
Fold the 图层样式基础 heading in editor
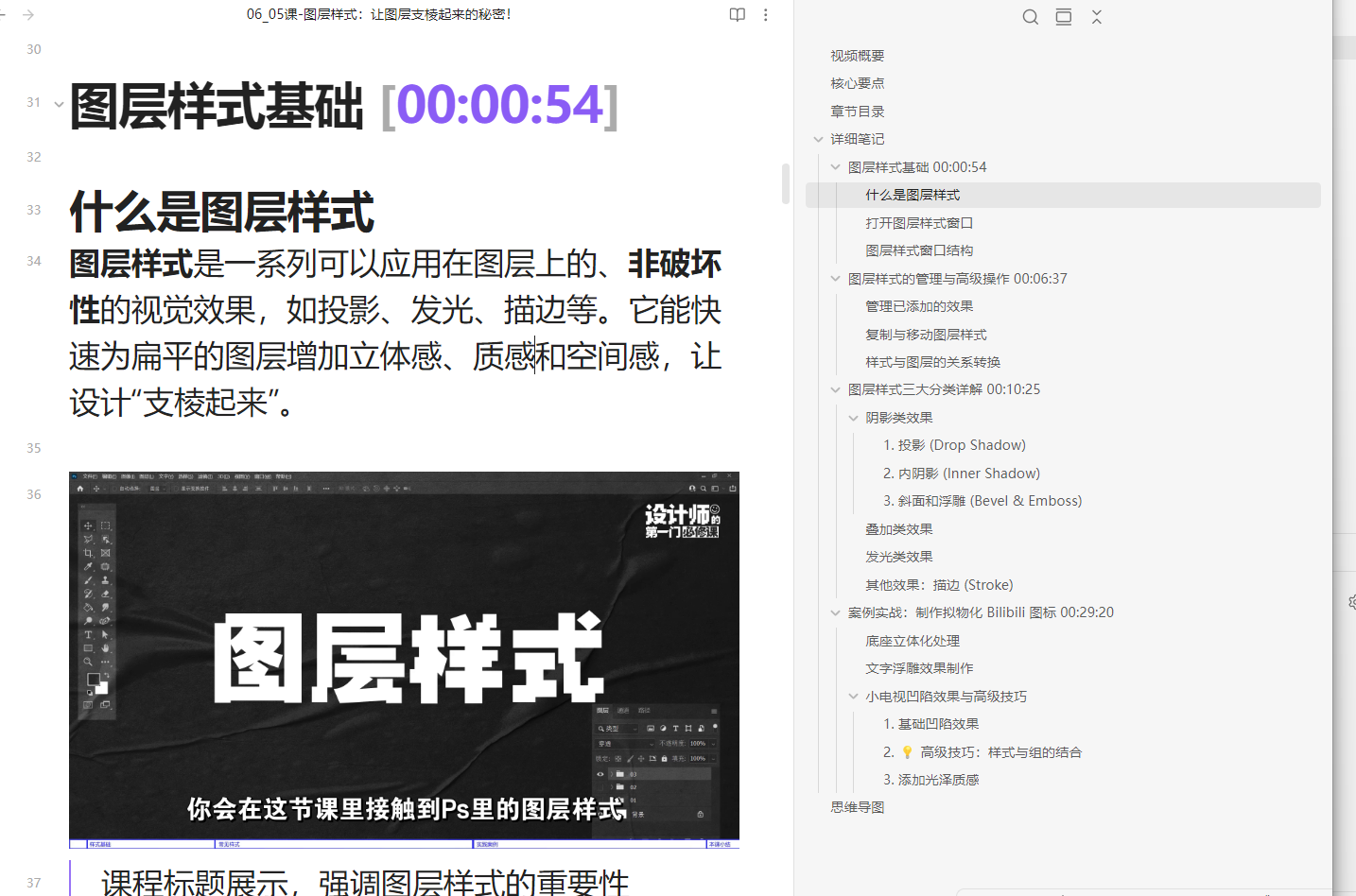(x=59, y=104)
